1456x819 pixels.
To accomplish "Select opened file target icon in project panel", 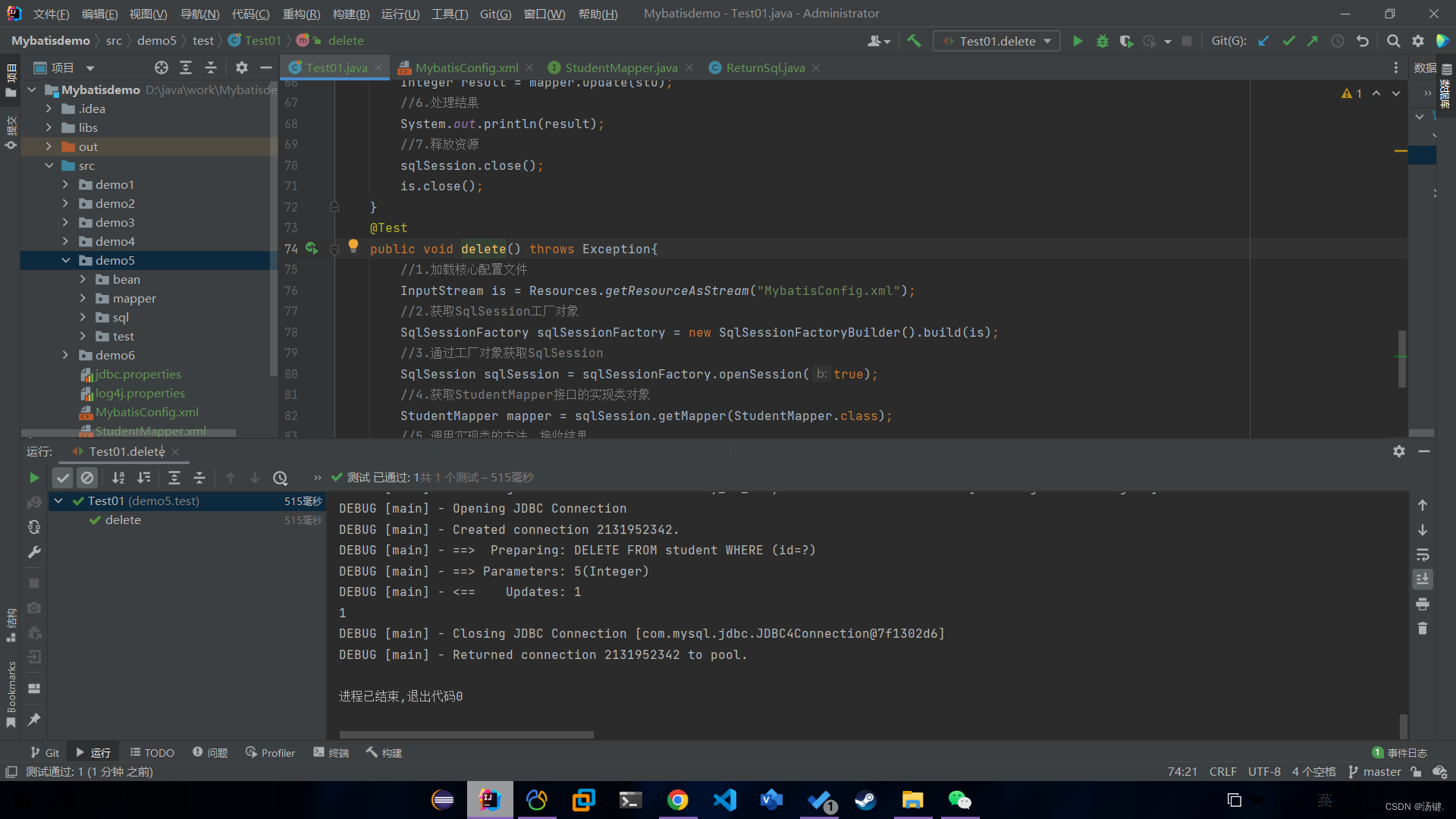I will (162, 67).
